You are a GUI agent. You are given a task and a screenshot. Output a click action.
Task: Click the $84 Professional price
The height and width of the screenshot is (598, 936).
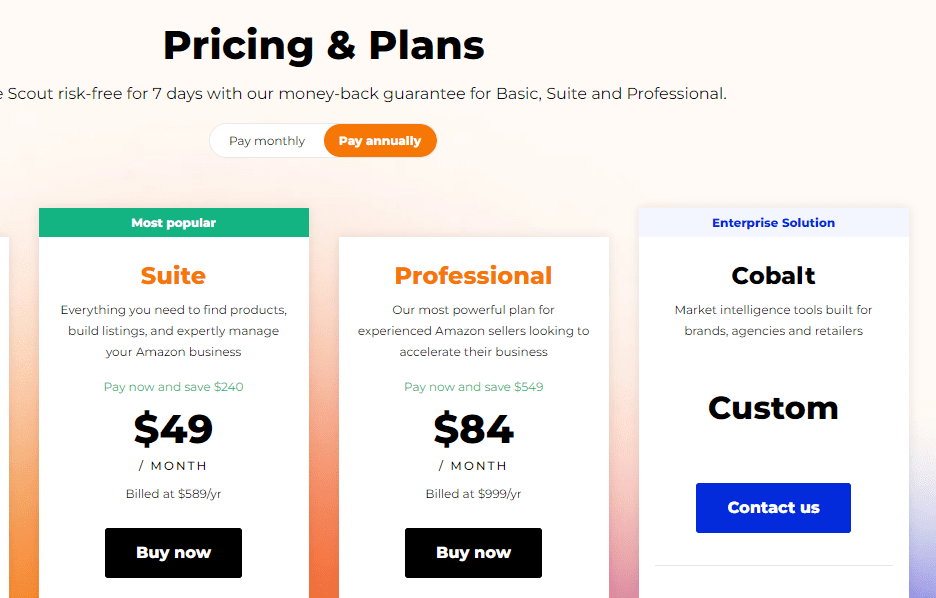pos(473,429)
